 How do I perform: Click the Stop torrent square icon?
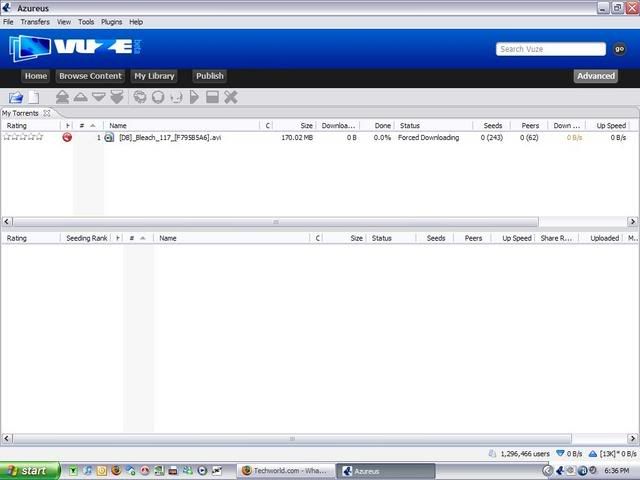point(212,97)
